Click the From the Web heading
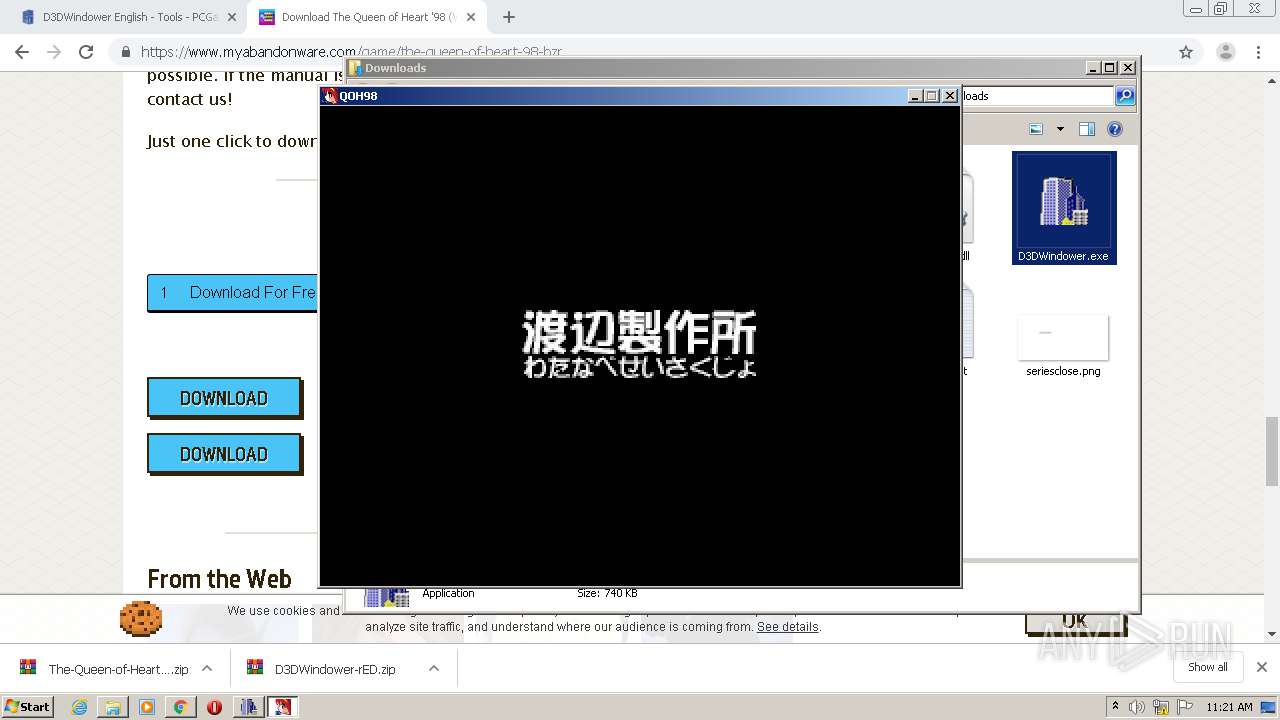Image resolution: width=1280 pixels, height=720 pixels. [x=219, y=579]
